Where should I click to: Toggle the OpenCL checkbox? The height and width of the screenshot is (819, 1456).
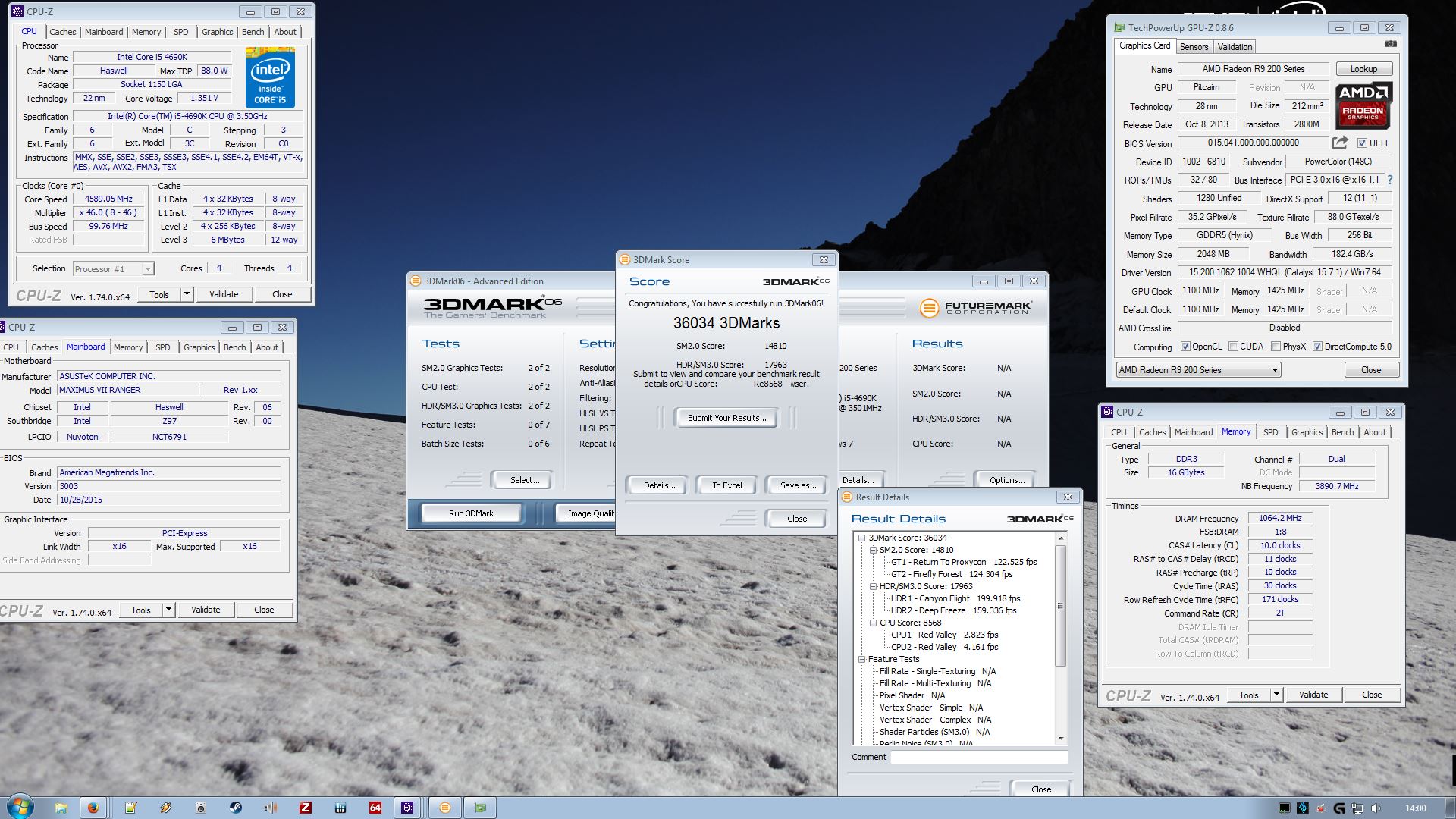tap(1185, 347)
